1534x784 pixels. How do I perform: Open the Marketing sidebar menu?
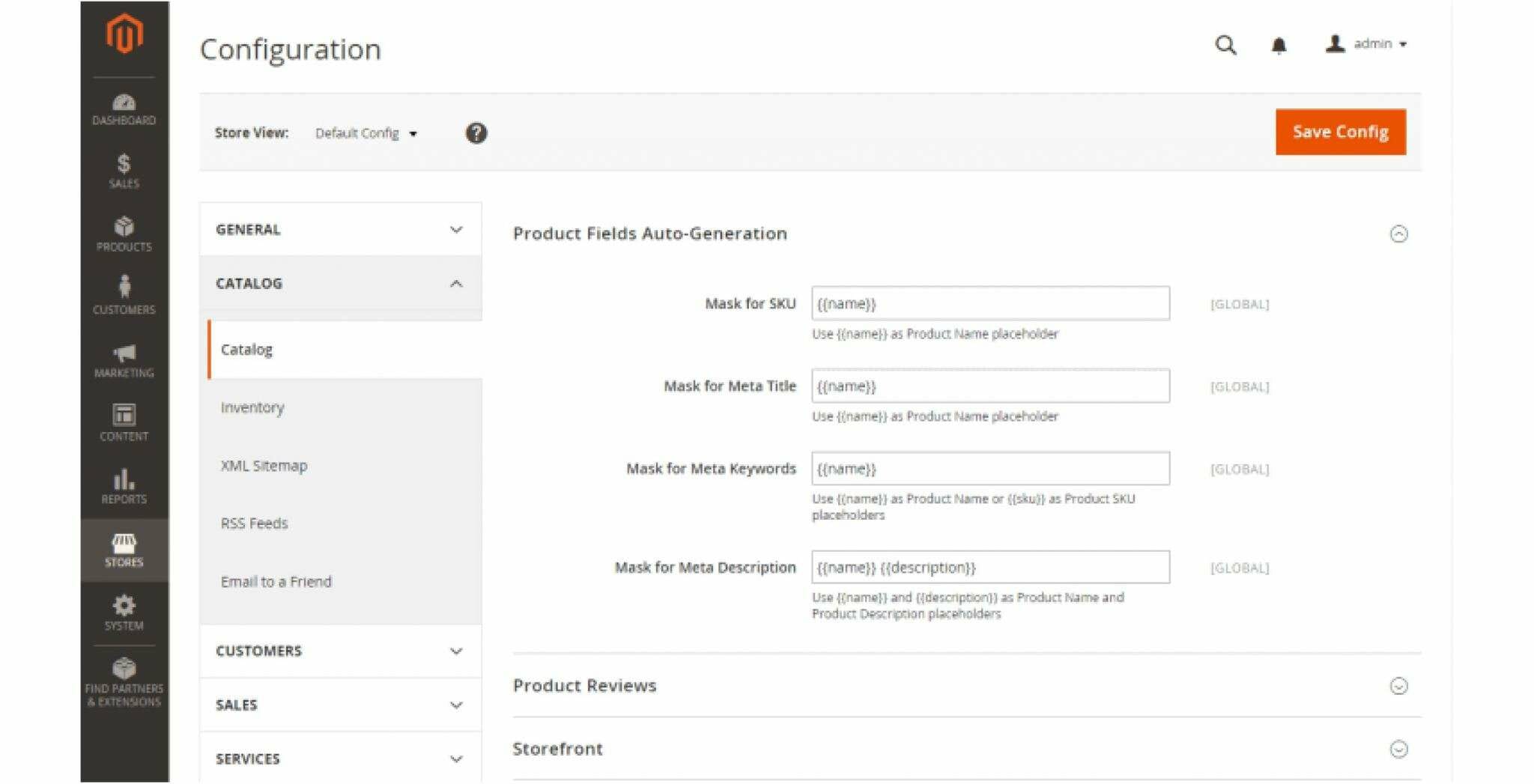124,361
